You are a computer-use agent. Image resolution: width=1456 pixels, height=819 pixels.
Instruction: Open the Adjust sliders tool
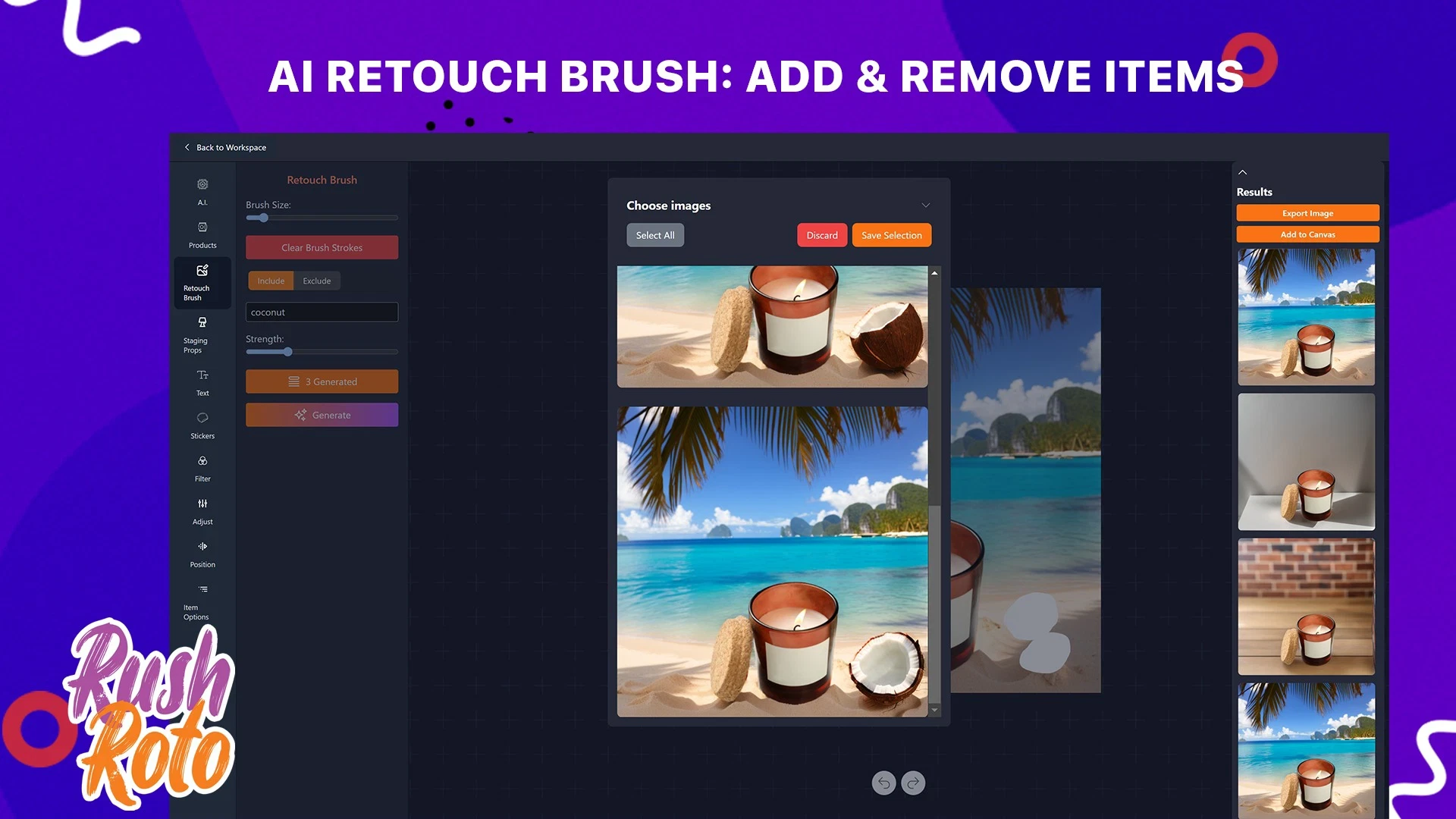click(x=202, y=511)
